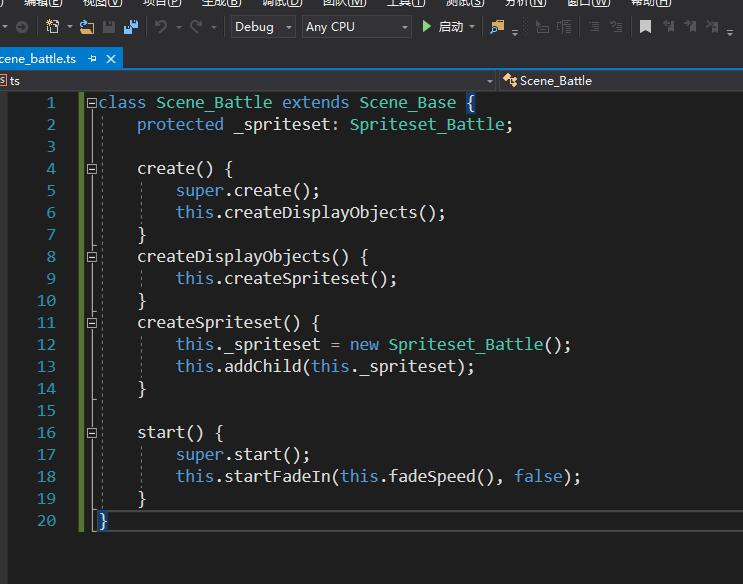Open the Any CPU platform dropdown
Image resolution: width=743 pixels, height=584 pixels.
tap(356, 27)
